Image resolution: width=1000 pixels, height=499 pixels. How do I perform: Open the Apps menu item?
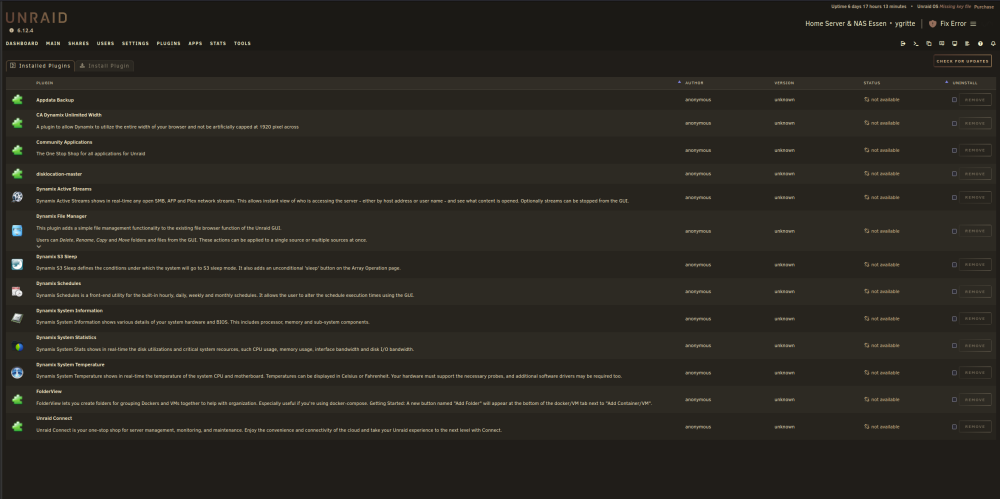pyautogui.click(x=195, y=43)
